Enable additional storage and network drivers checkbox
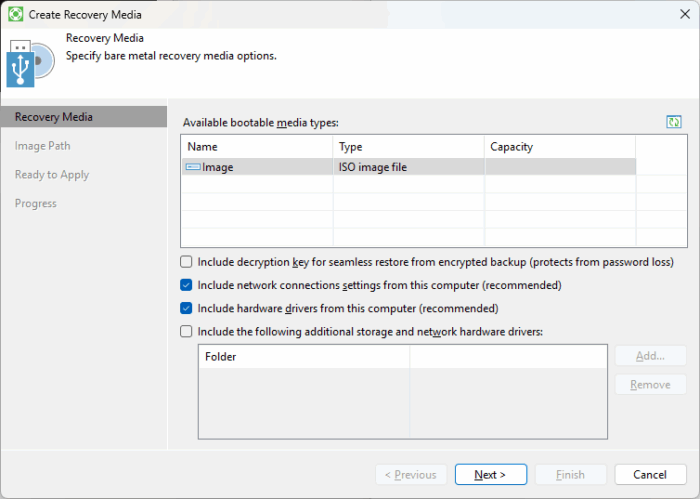Image resolution: width=700 pixels, height=499 pixels. (186, 331)
